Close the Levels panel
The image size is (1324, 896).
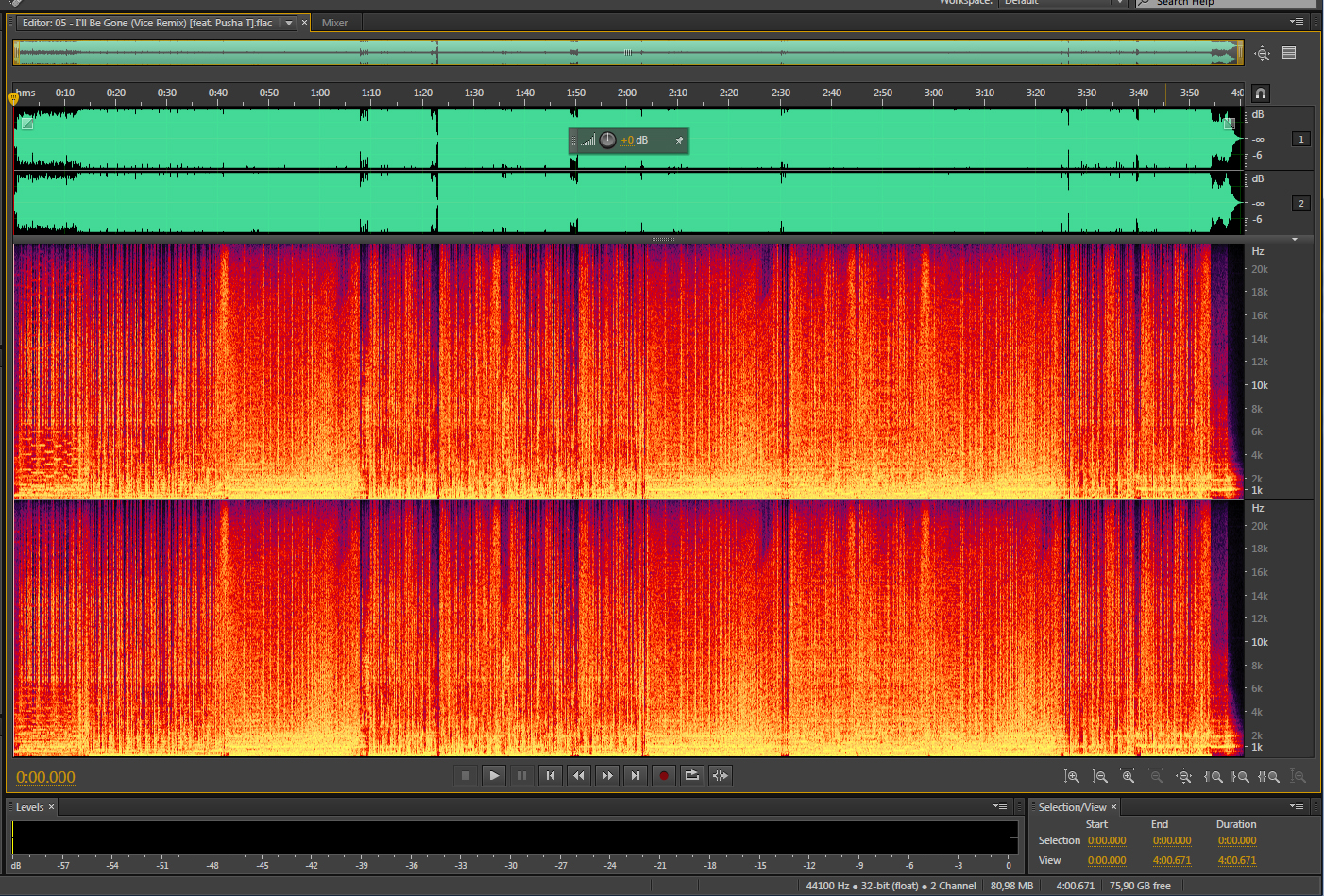click(51, 807)
